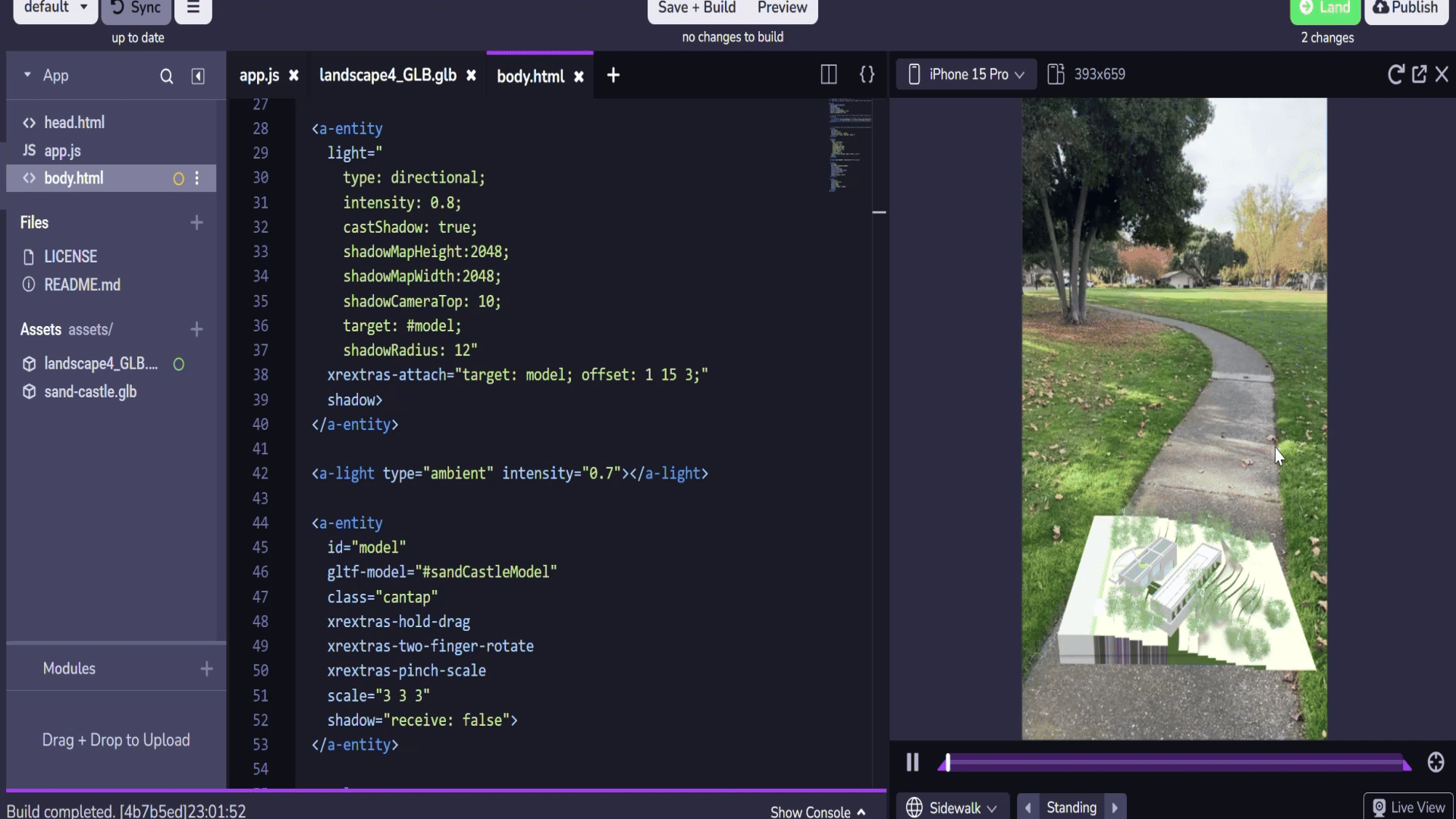Collapse the file sidebar panel icon
Screen dimensions: 1456x819
[198, 76]
